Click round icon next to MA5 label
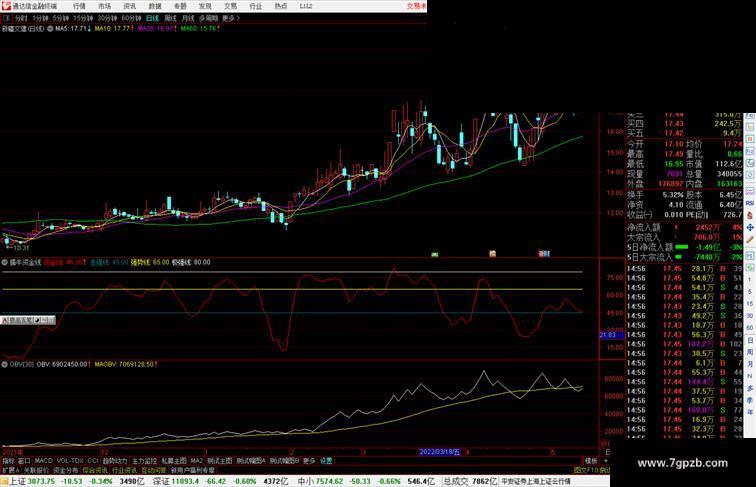Viewport: 756px width, 487px height. point(50,29)
